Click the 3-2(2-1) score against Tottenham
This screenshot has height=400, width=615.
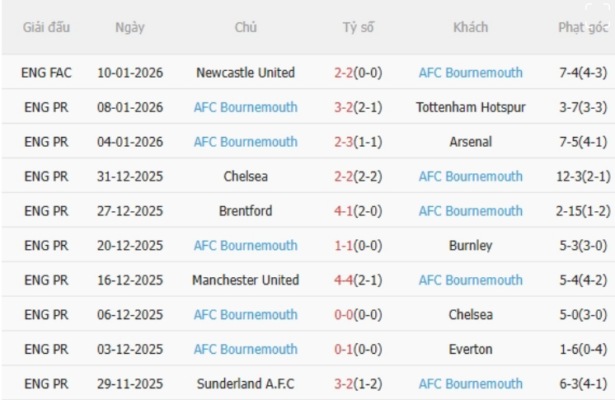355,107
